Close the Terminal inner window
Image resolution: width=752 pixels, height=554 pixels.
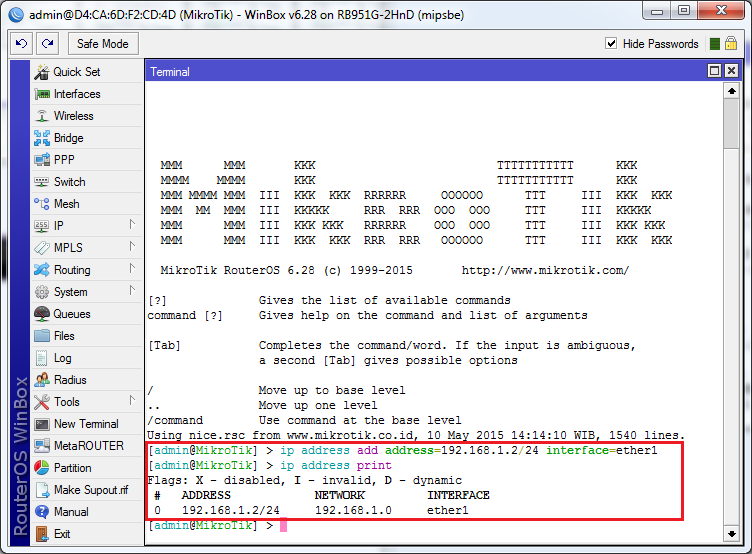[731, 71]
